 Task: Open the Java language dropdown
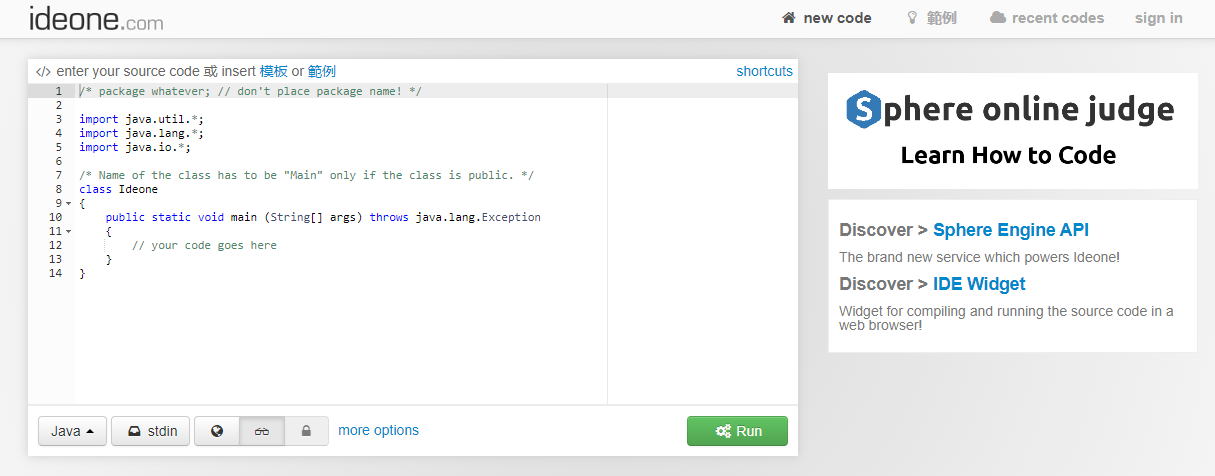[x=72, y=431]
